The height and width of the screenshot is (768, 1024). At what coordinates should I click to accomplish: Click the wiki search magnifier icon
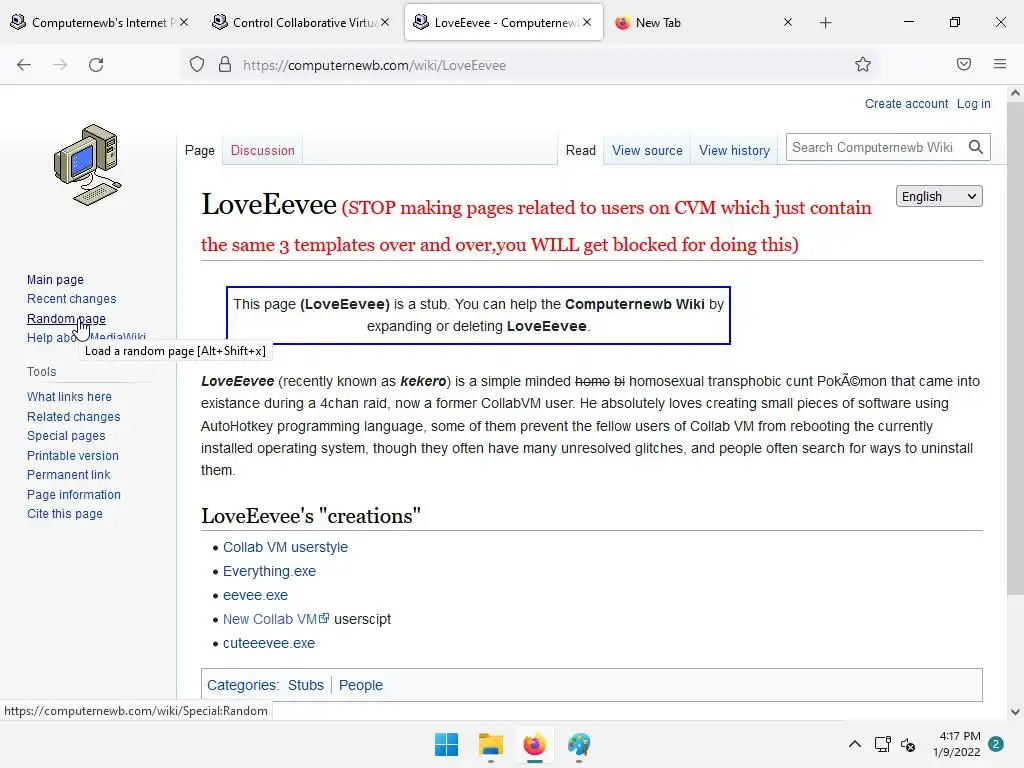click(x=976, y=148)
